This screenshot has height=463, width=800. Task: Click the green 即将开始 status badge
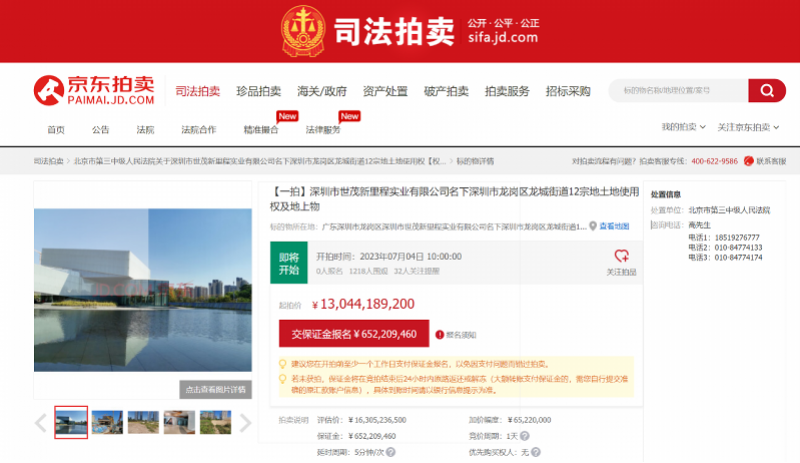point(289,263)
